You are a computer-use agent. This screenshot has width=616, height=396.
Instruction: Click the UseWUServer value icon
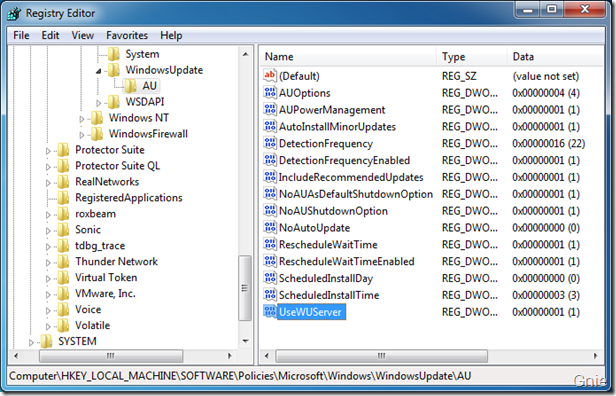pyautogui.click(x=270, y=312)
